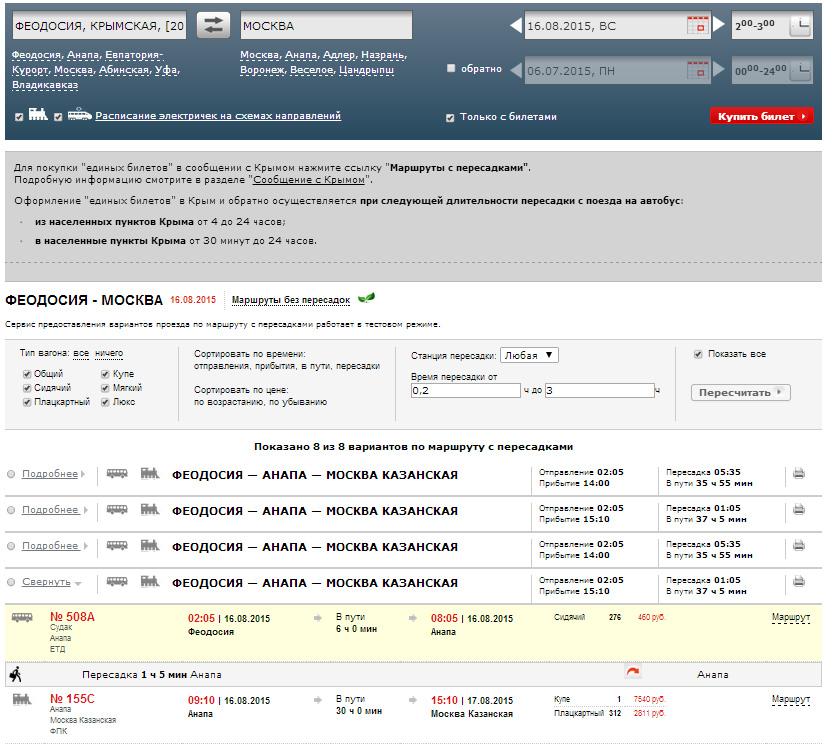Toggle the 'обратно' return trip checkbox
Image resolution: width=833 pixels, height=745 pixels.
(452, 69)
